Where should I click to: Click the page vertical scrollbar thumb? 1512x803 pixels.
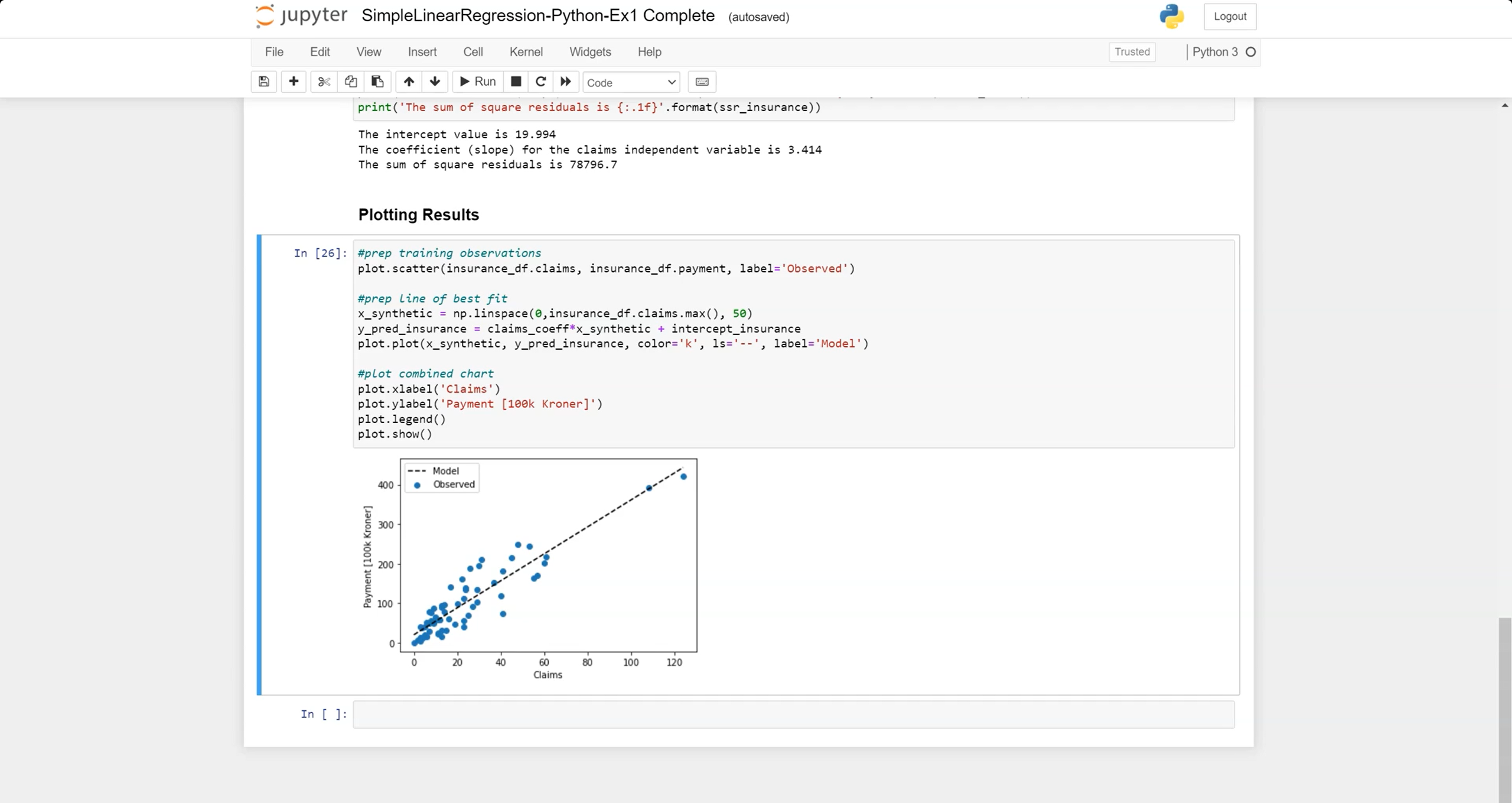[1504, 709]
